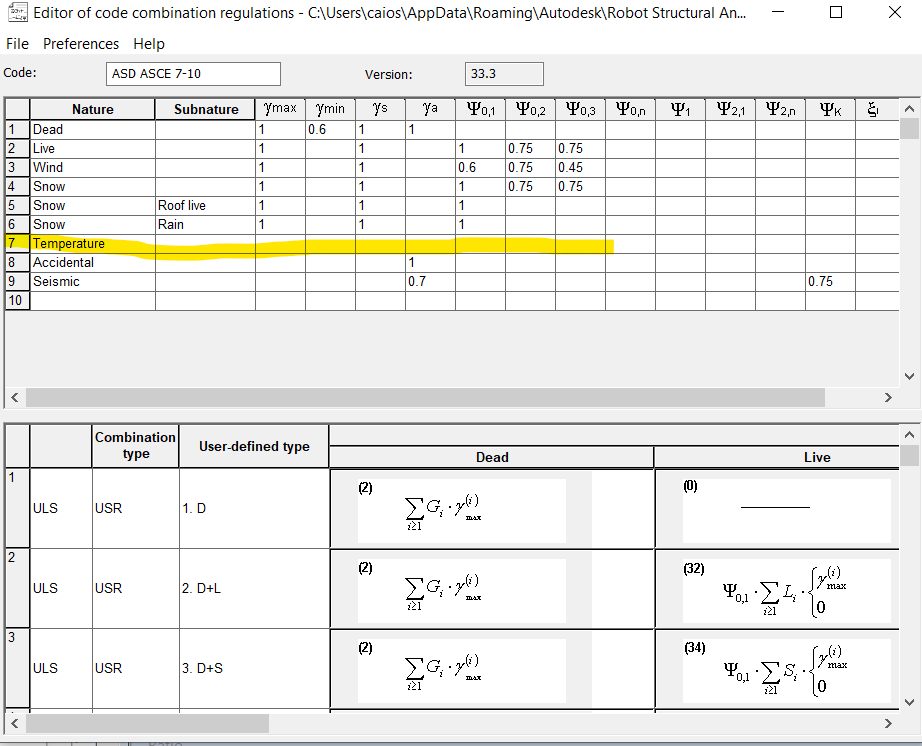Select the highlighted Temperature row header 7
Image resolution: width=922 pixels, height=746 pixels.
(15, 243)
